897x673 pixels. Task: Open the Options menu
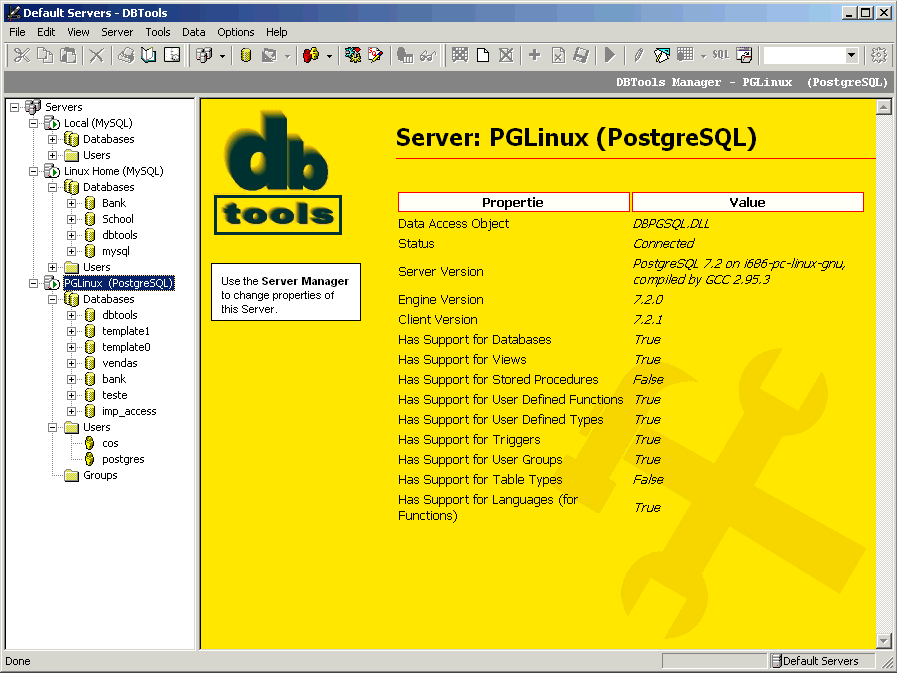[236, 32]
